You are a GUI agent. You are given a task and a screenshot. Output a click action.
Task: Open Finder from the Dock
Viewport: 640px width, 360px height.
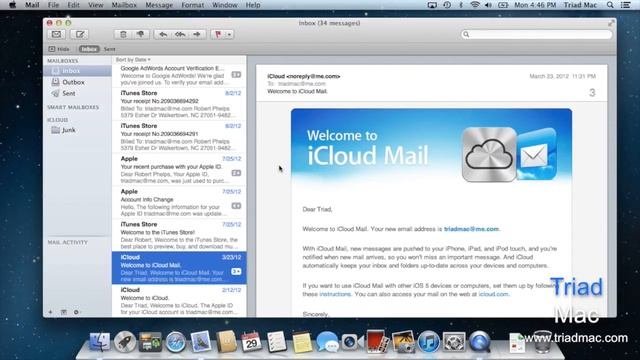[99, 342]
